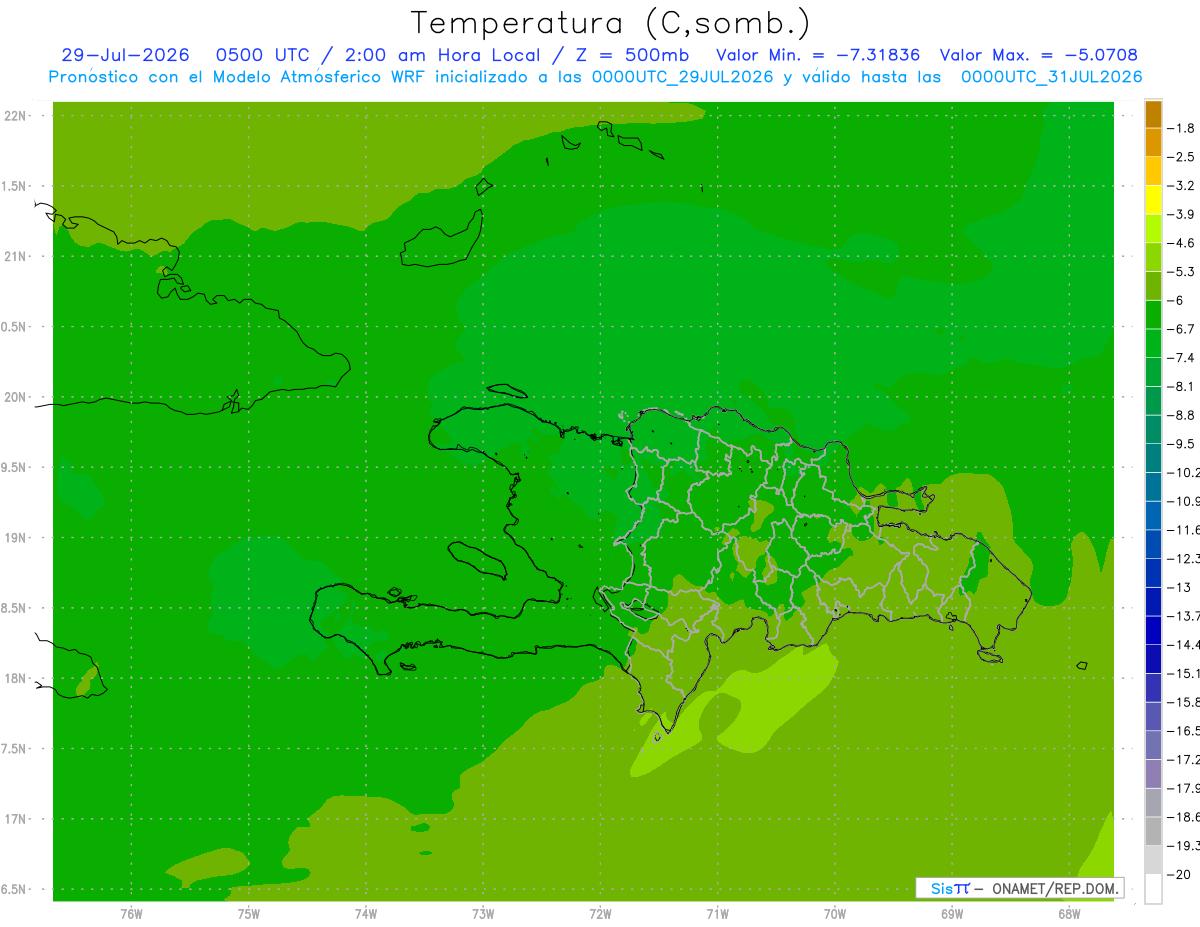
Task: Click the 'ONAMET/REP.DOM.' credit label
Action: [1054, 888]
